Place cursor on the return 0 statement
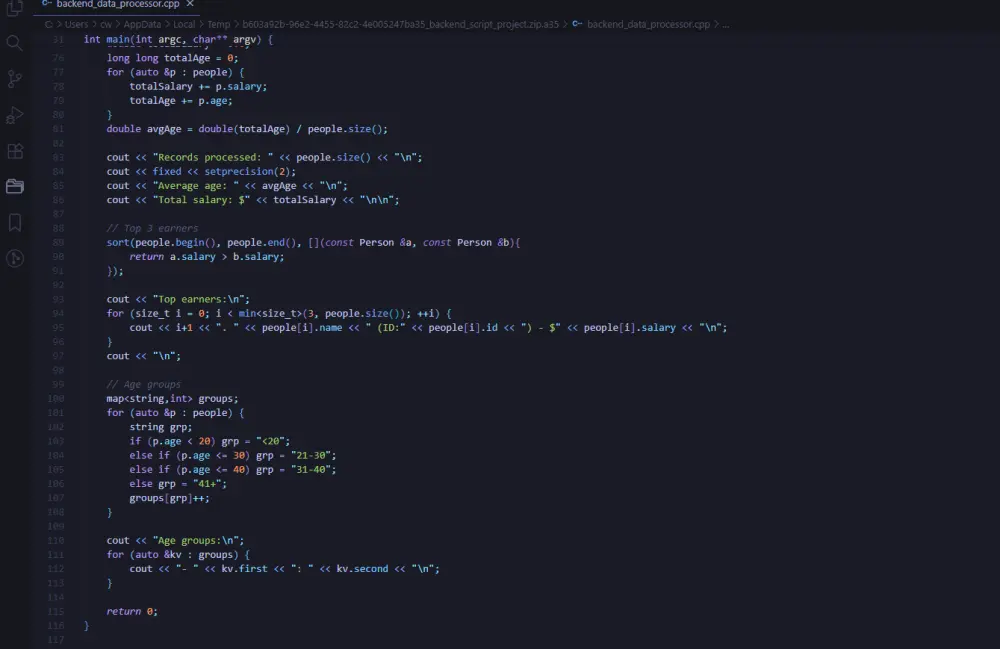The height and width of the screenshot is (649, 1000). pyautogui.click(x=131, y=611)
